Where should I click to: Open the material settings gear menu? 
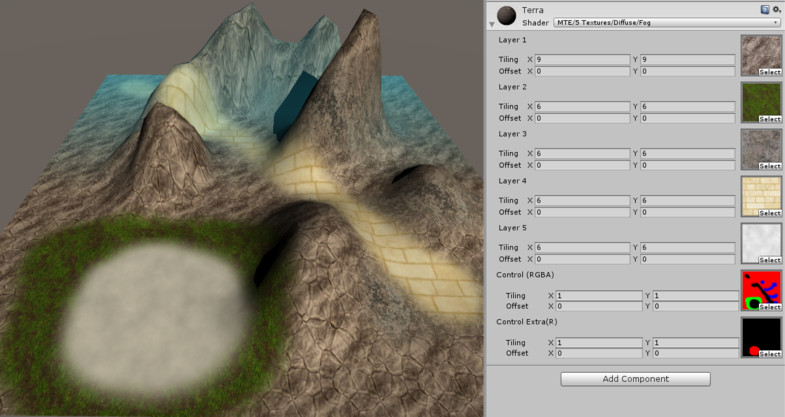click(775, 9)
